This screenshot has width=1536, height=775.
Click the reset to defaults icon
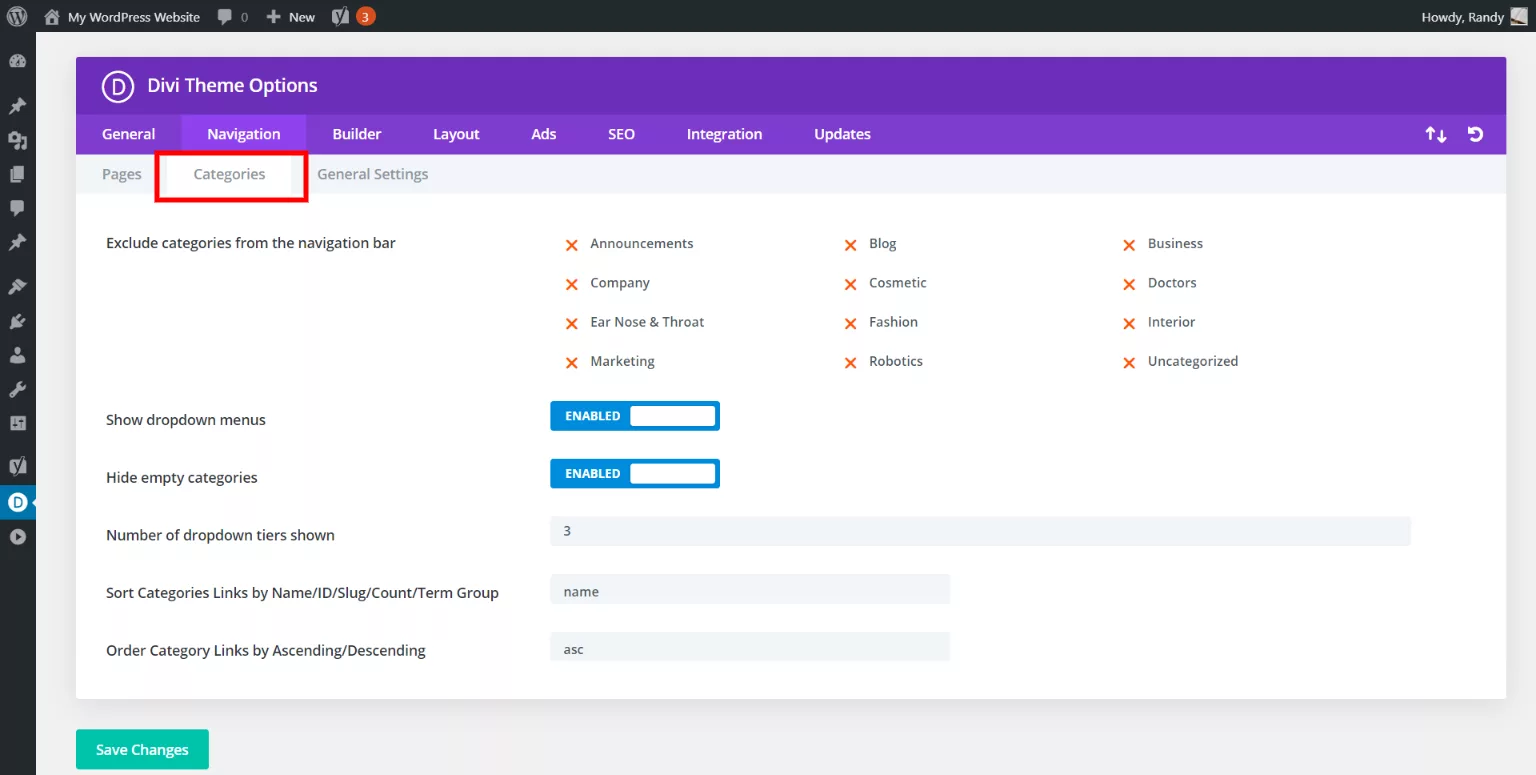(x=1475, y=134)
